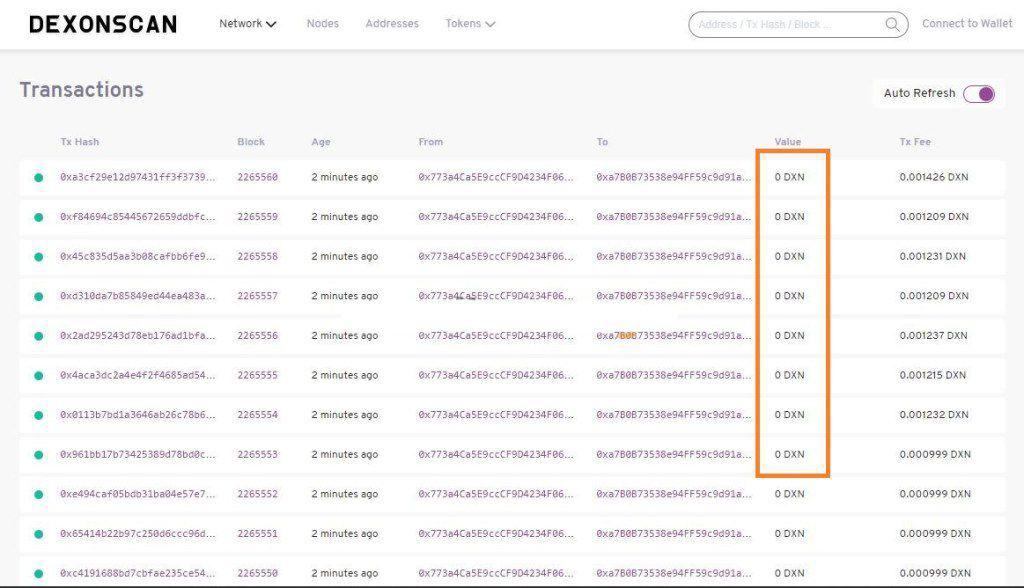This screenshot has width=1024, height=588.
Task: Open To address in block 2265555 row
Action: [x=673, y=375]
